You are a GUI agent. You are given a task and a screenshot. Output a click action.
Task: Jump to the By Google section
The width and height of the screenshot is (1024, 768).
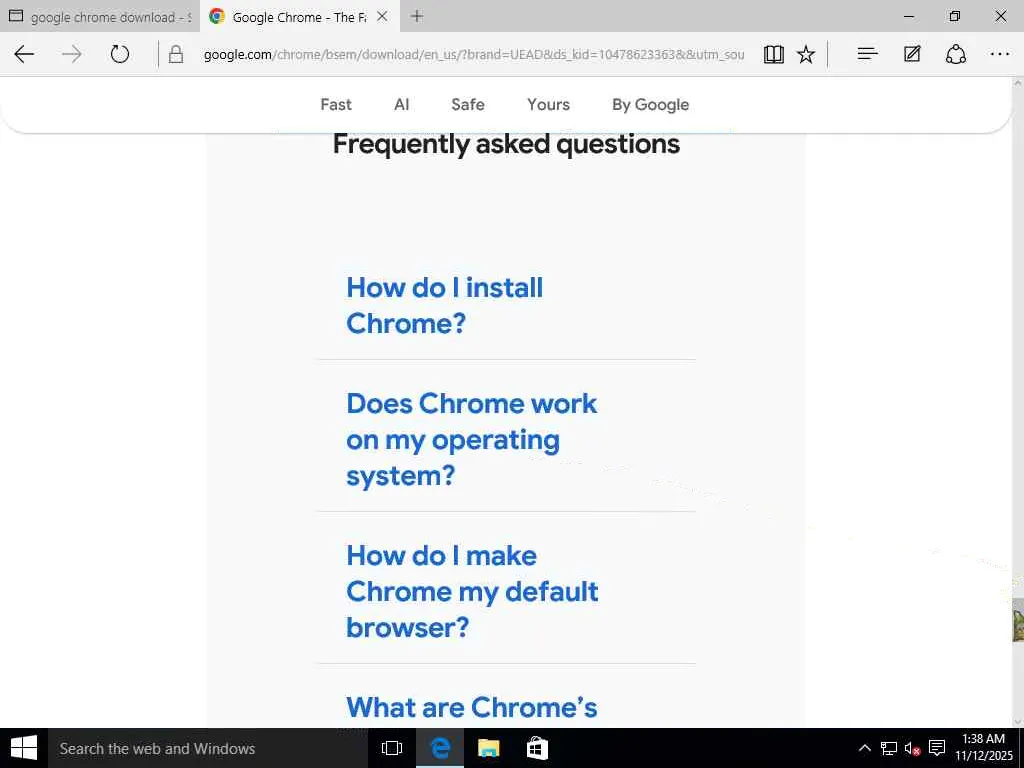650,104
